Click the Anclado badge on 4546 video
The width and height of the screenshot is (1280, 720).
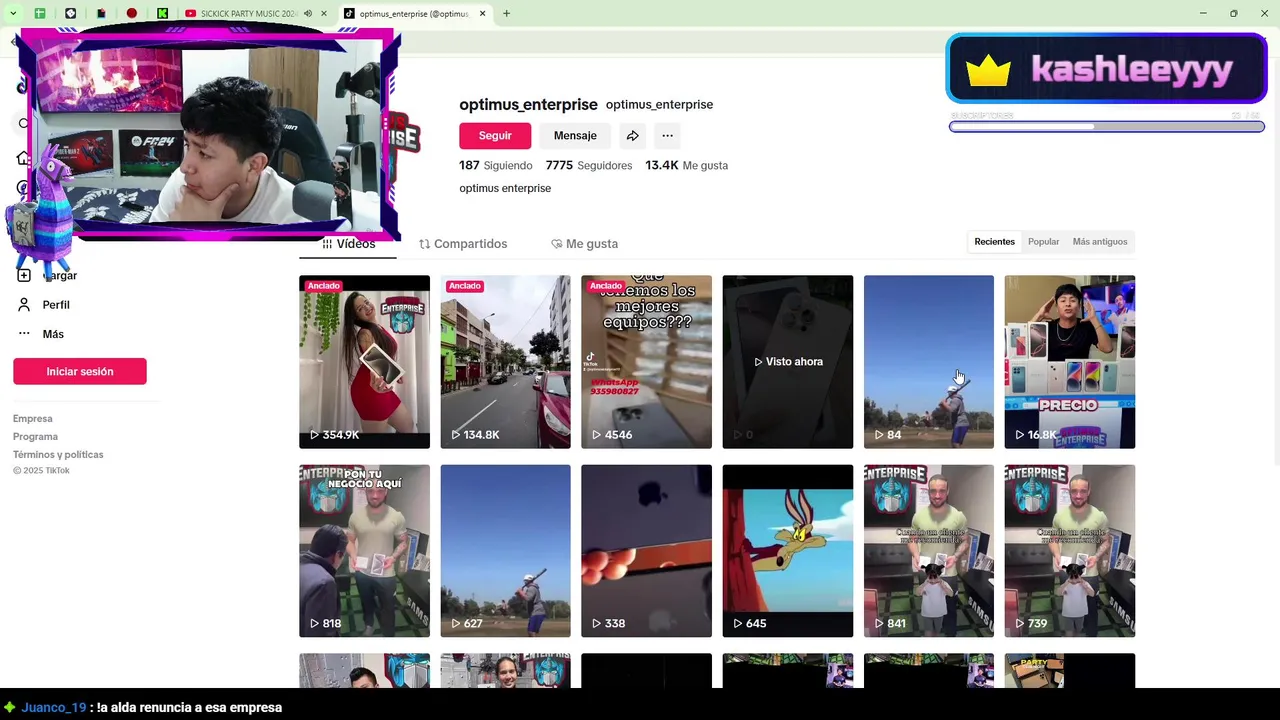coord(605,286)
